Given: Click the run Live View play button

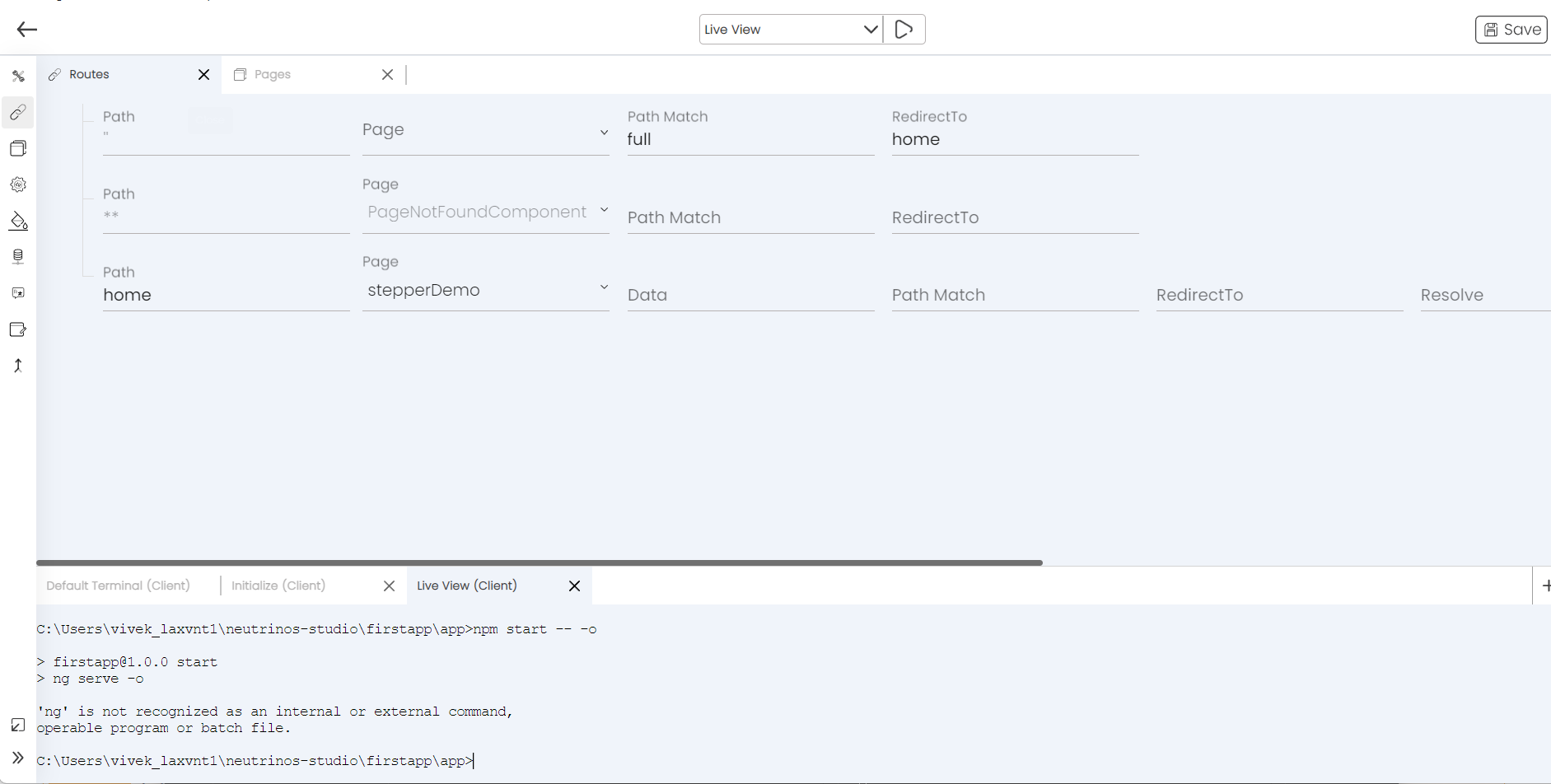Looking at the screenshot, I should click(x=904, y=30).
